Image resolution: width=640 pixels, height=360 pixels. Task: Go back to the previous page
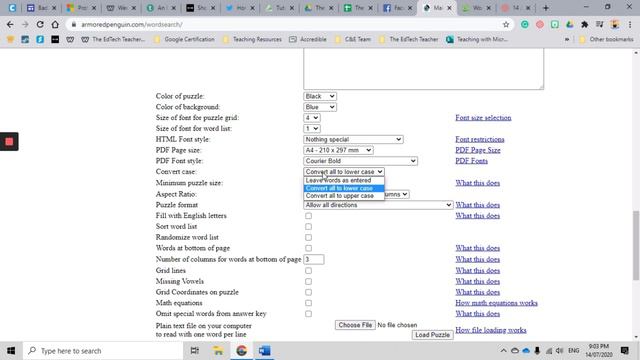click(10, 24)
